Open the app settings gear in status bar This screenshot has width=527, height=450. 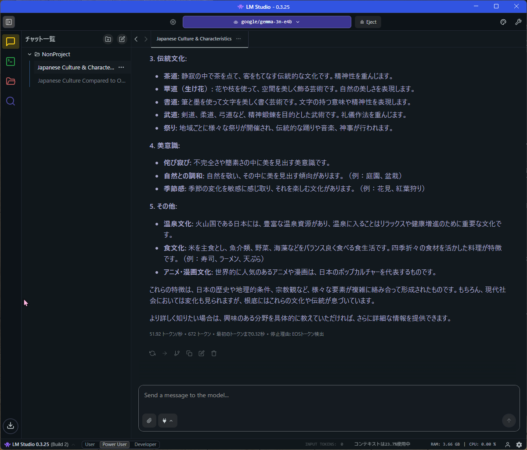(519, 444)
